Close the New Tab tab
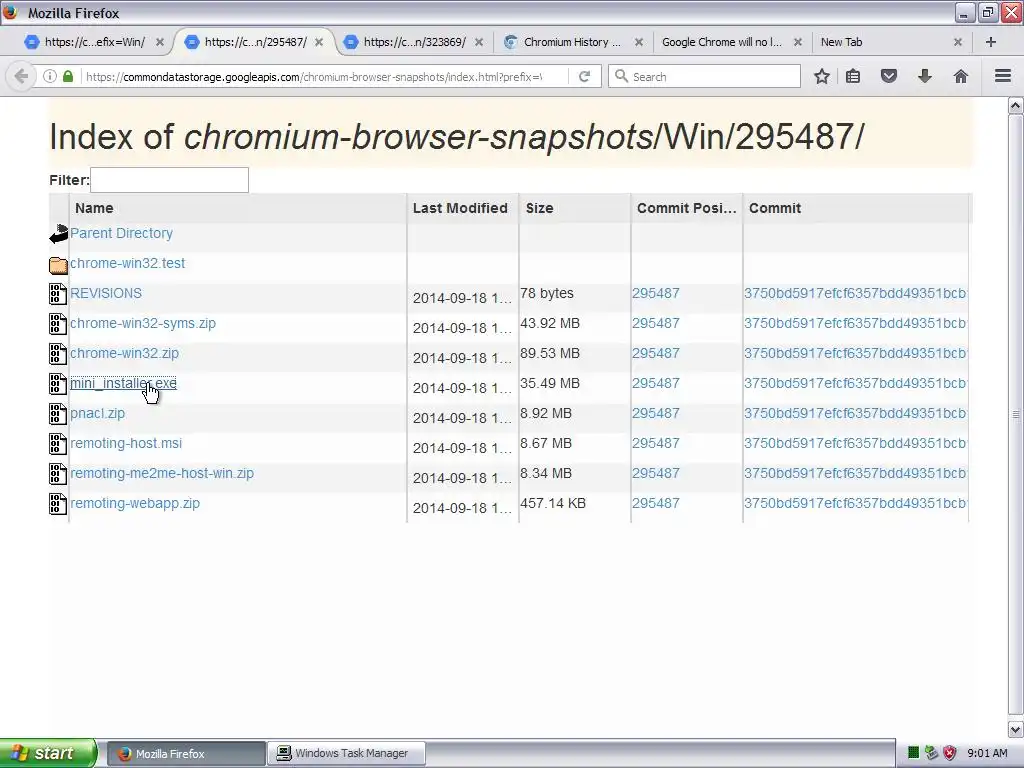 [957, 42]
